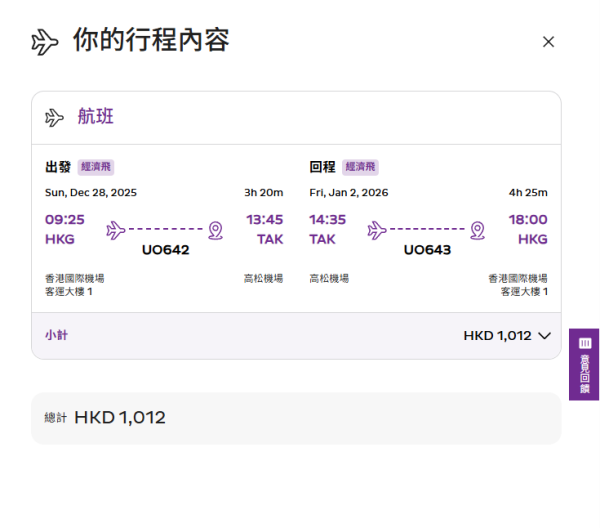This screenshot has height=528, width=600.
Task: Click the airplane icon next to 航班
Action: [x=54, y=117]
